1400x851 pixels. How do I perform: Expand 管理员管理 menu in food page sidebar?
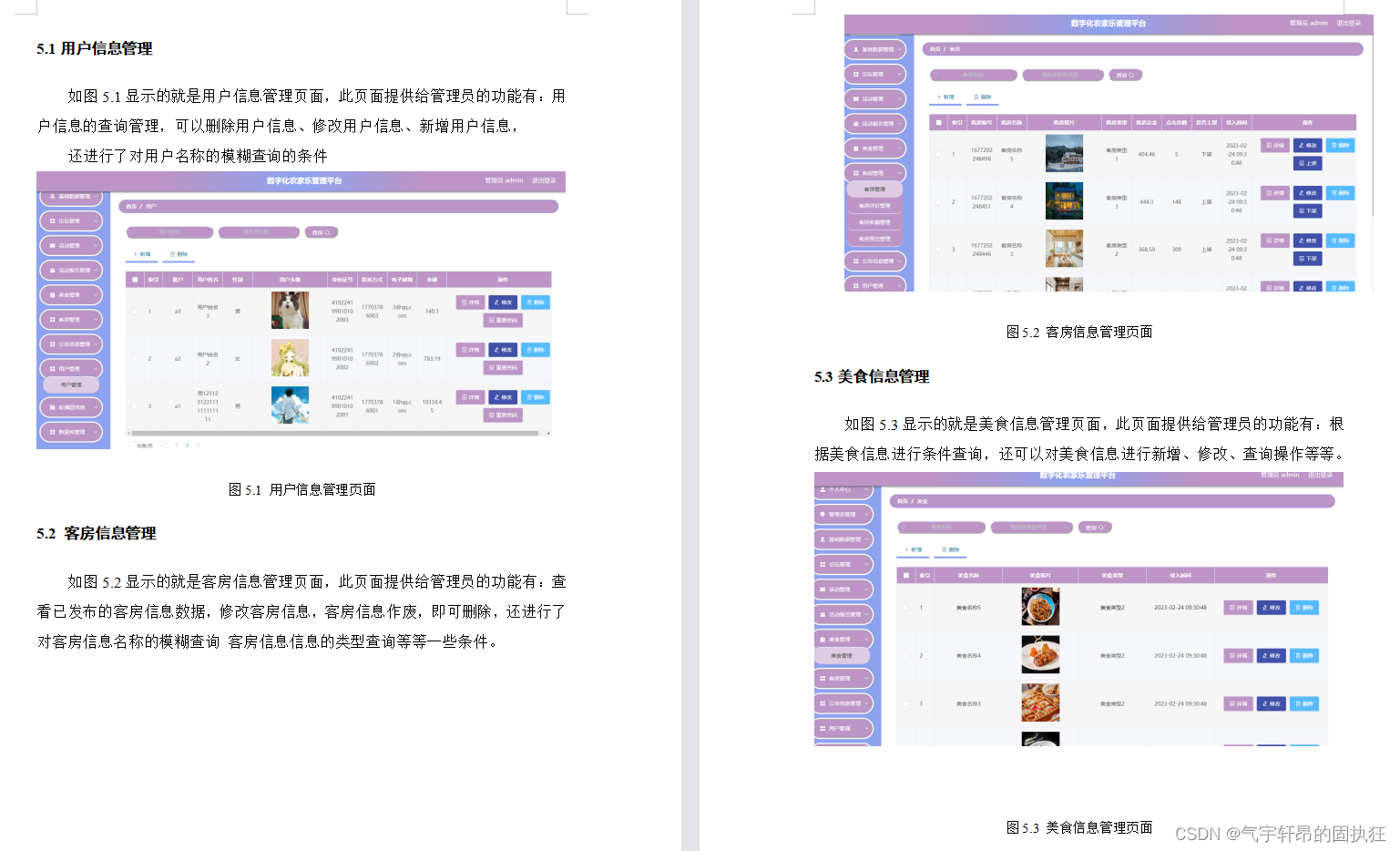(843, 515)
